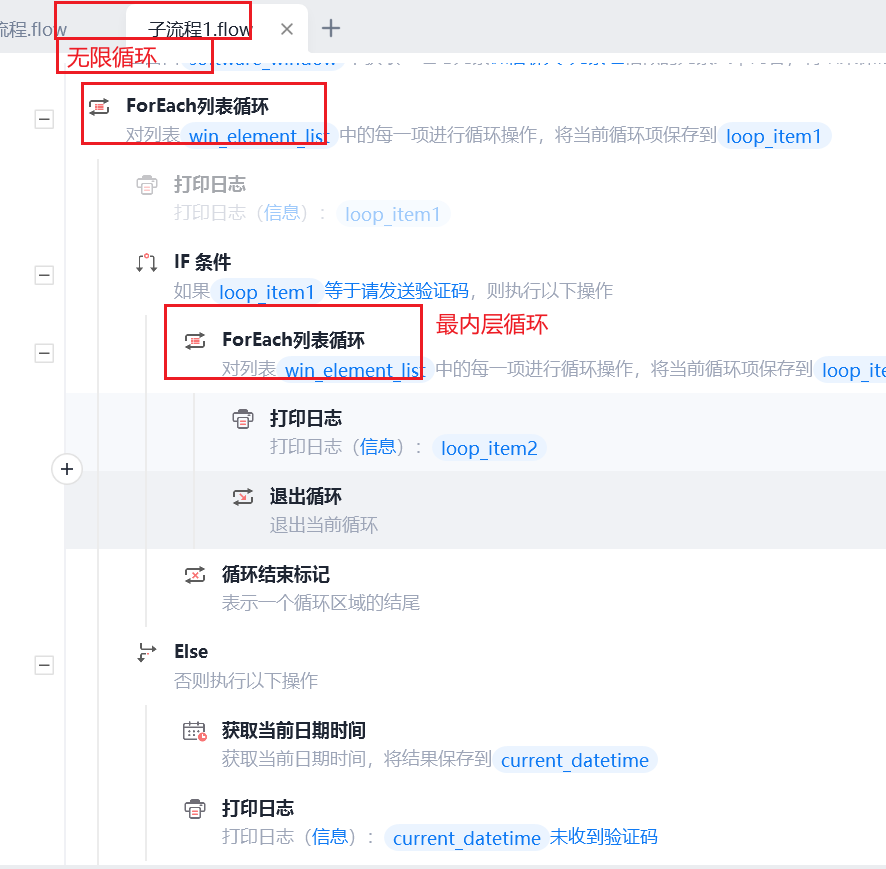
Task: Click the Else branch icon
Action: pyautogui.click(x=147, y=652)
